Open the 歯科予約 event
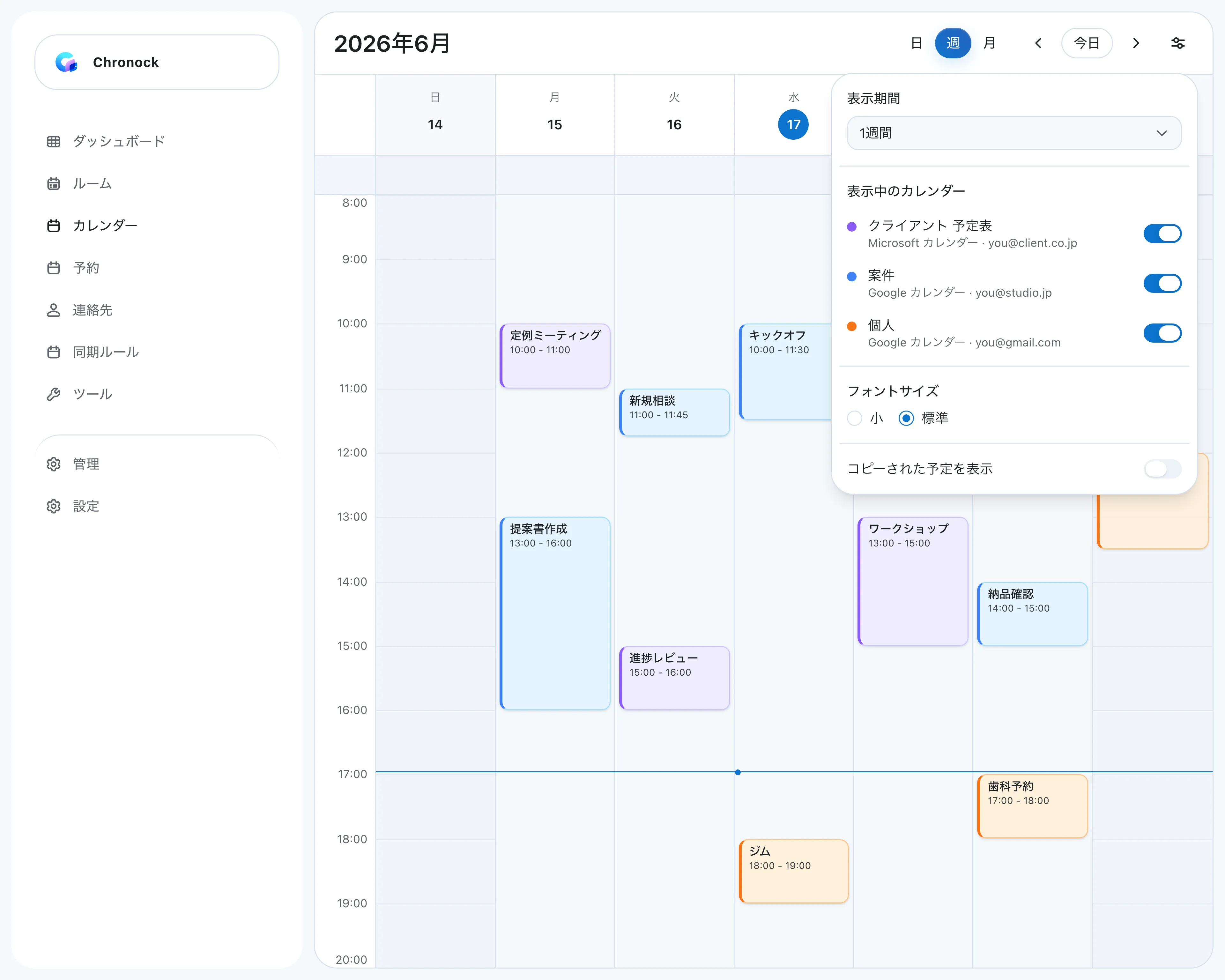Viewport: 1225px width, 980px height. [x=1032, y=807]
